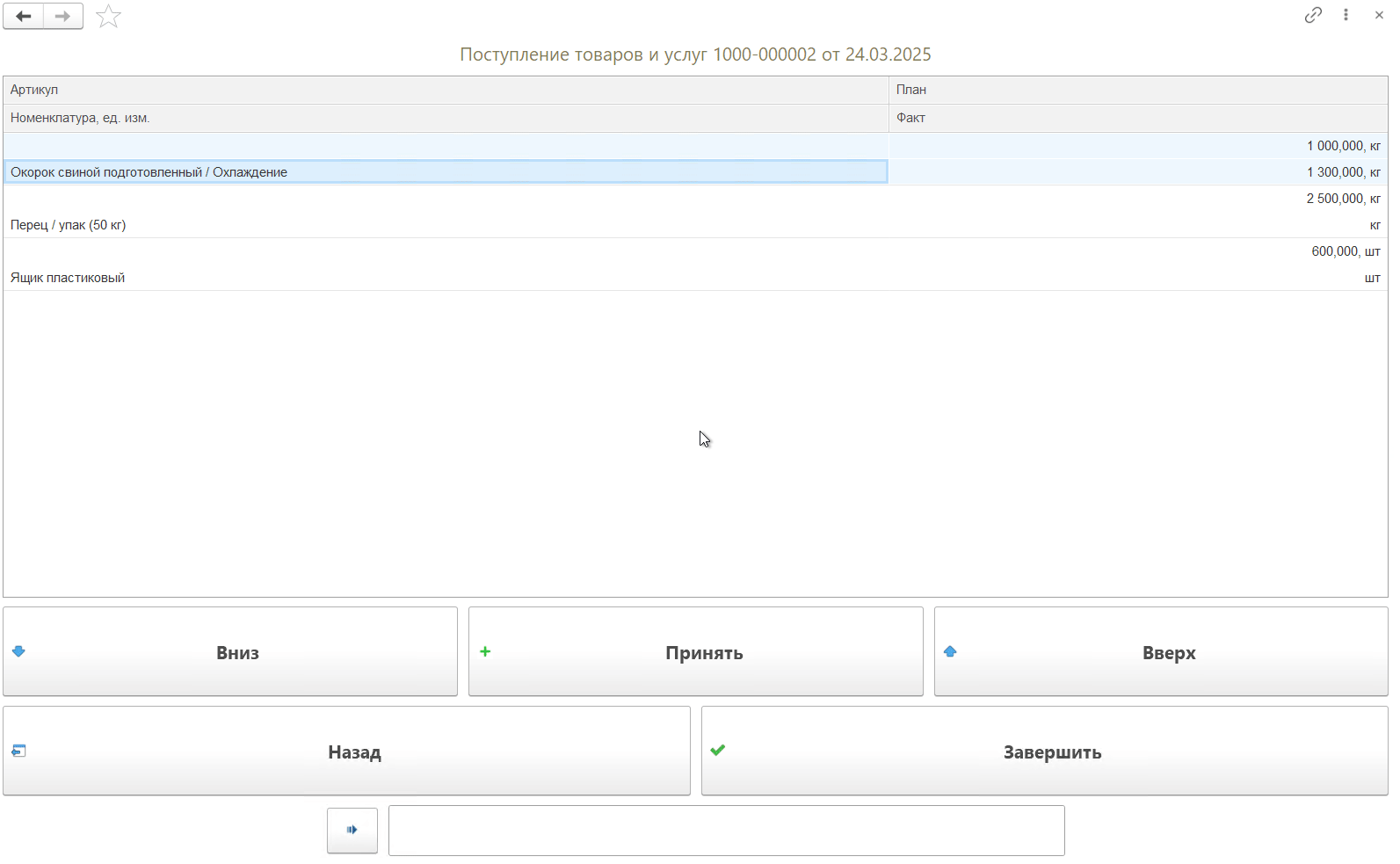Add form to favorites with star icon
The height and width of the screenshot is (864, 1400).
[x=108, y=16]
